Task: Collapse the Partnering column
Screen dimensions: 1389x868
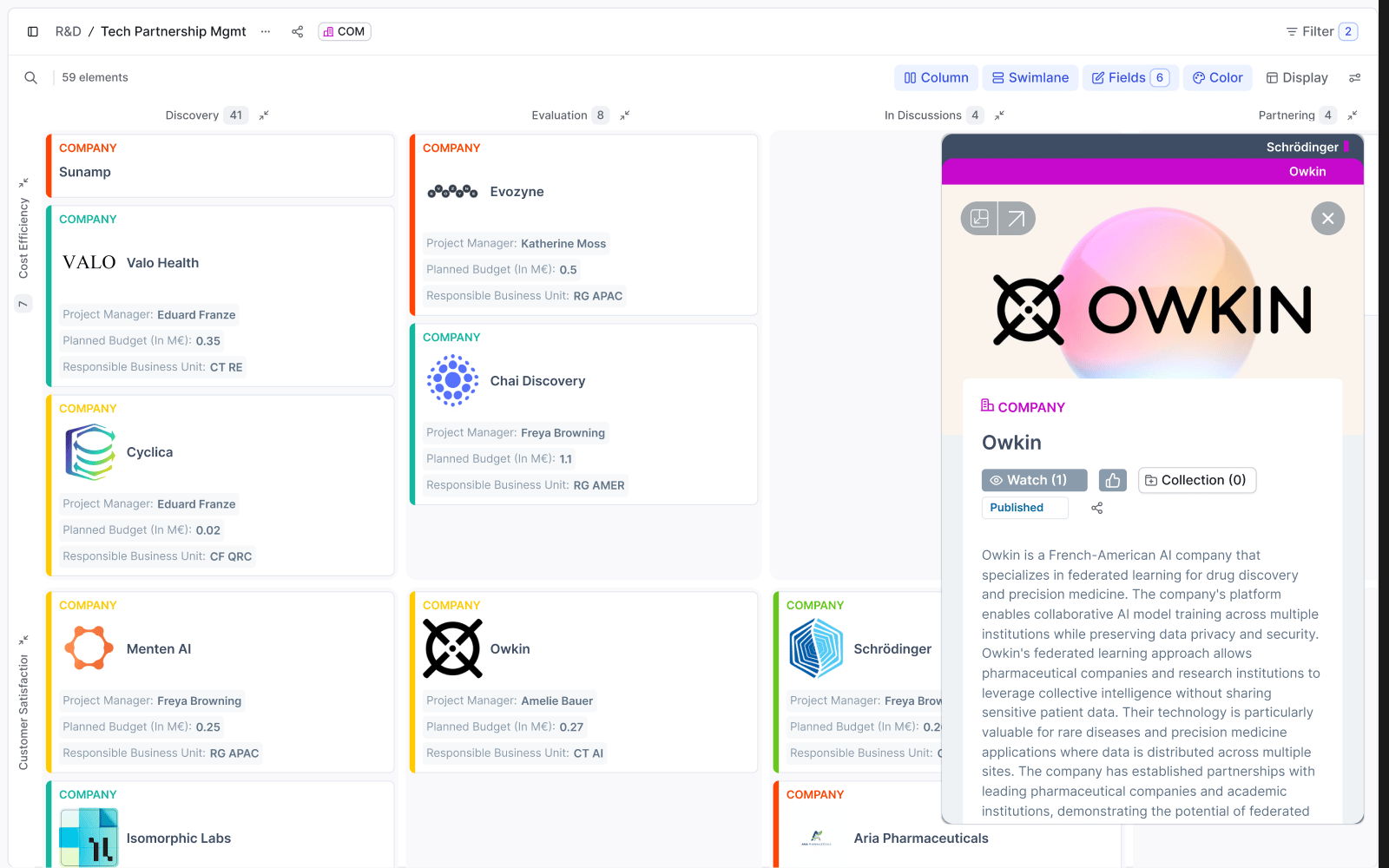Action: [x=1352, y=115]
